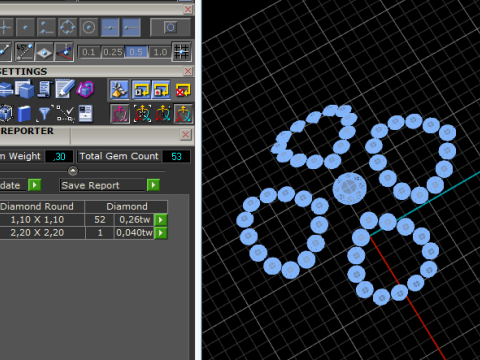The width and height of the screenshot is (480, 360).
Task: Click the Total Gem Count value 53
Action: [x=176, y=156]
